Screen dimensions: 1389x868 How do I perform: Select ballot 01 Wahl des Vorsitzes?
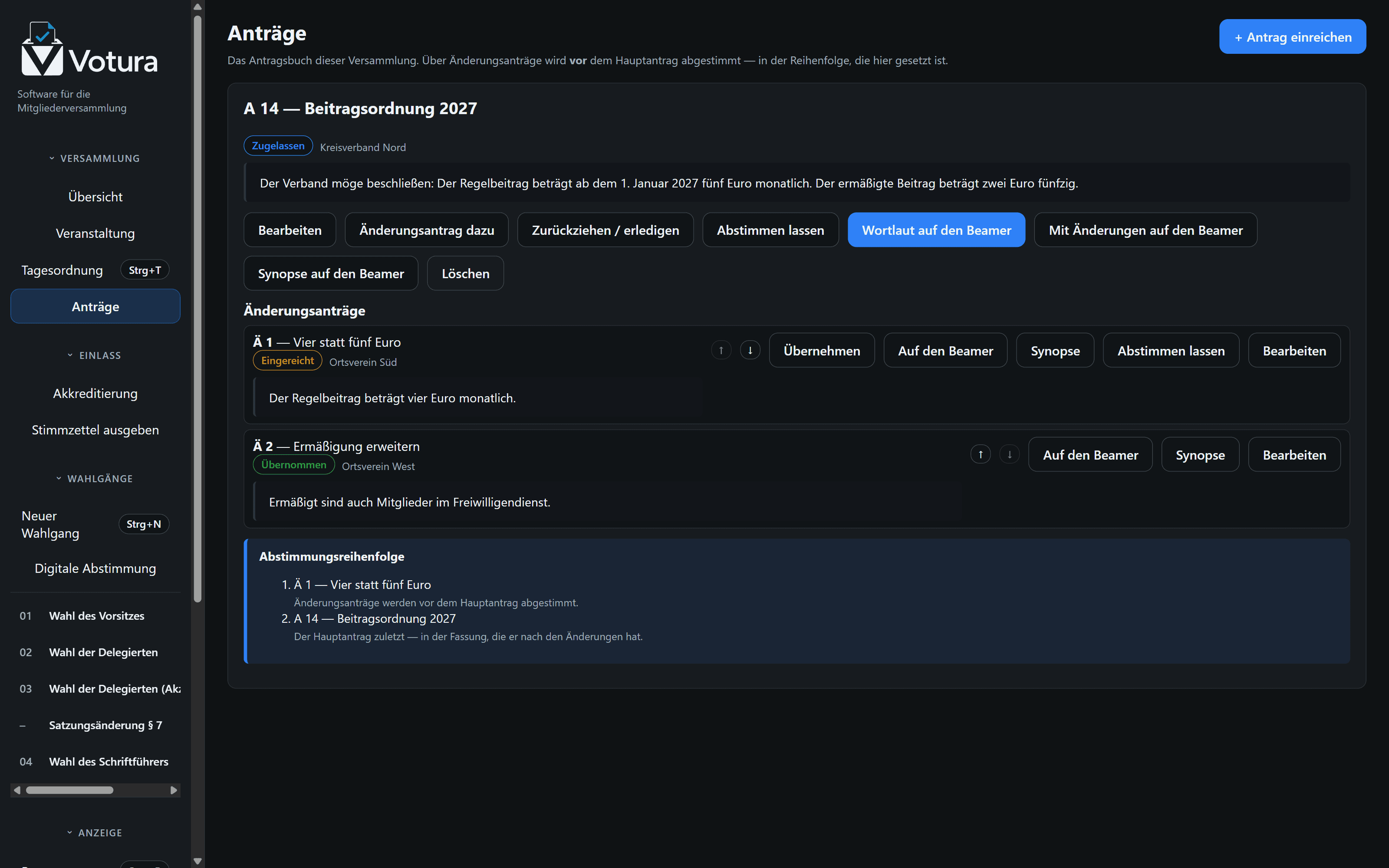[95, 616]
